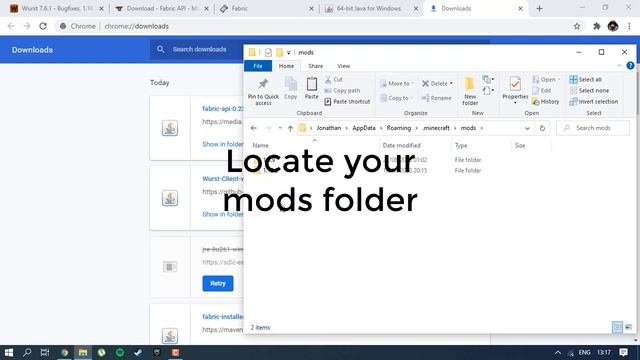Expand Open dropdown in ribbon

[559, 80]
